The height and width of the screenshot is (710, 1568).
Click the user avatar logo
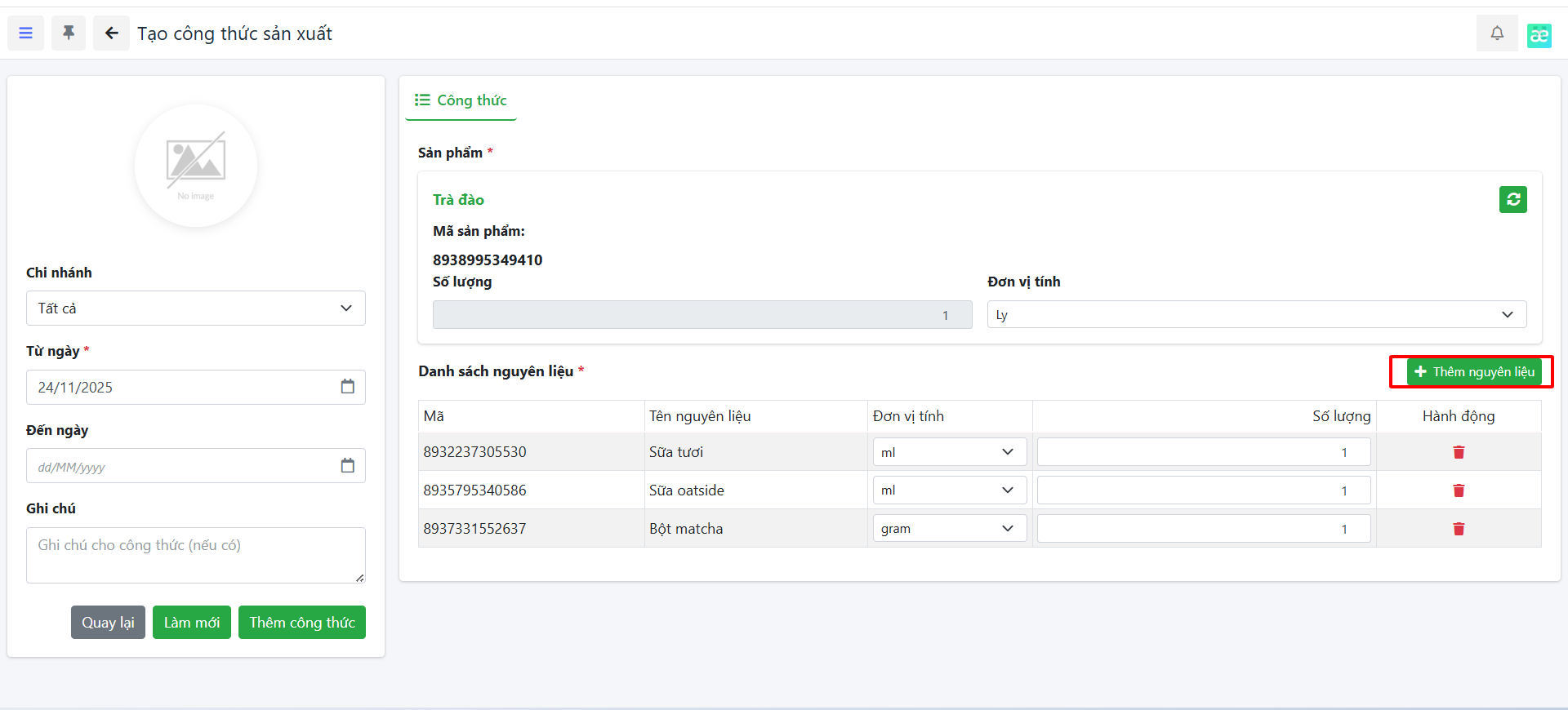coord(1539,35)
